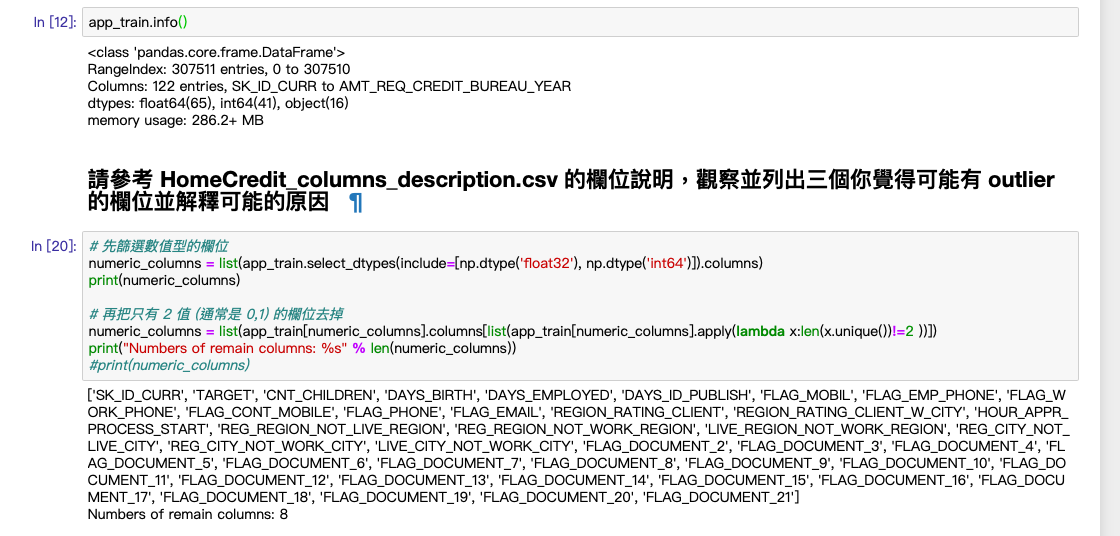
Task: Click the first Chinese comment in cell 20
Action: tap(158, 246)
